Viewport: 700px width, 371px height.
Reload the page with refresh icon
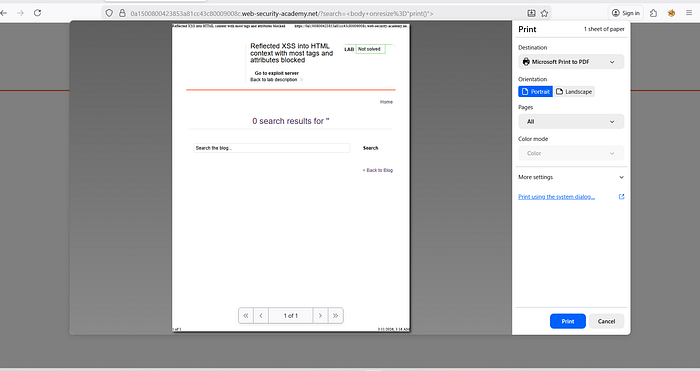(38, 13)
